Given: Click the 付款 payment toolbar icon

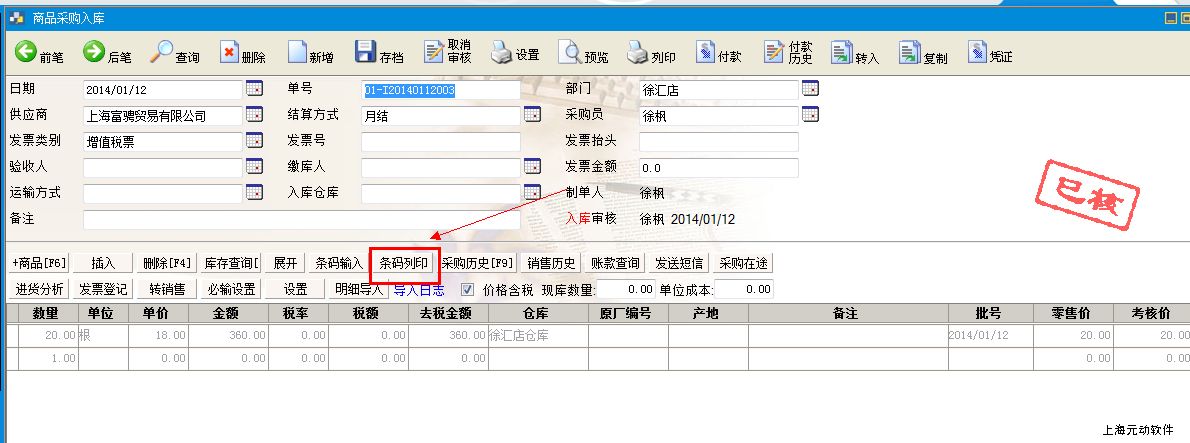Looking at the screenshot, I should click(x=705, y=52).
